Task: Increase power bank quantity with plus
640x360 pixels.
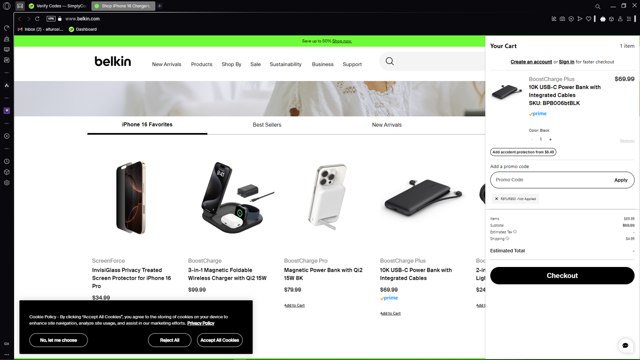Action: (x=550, y=140)
